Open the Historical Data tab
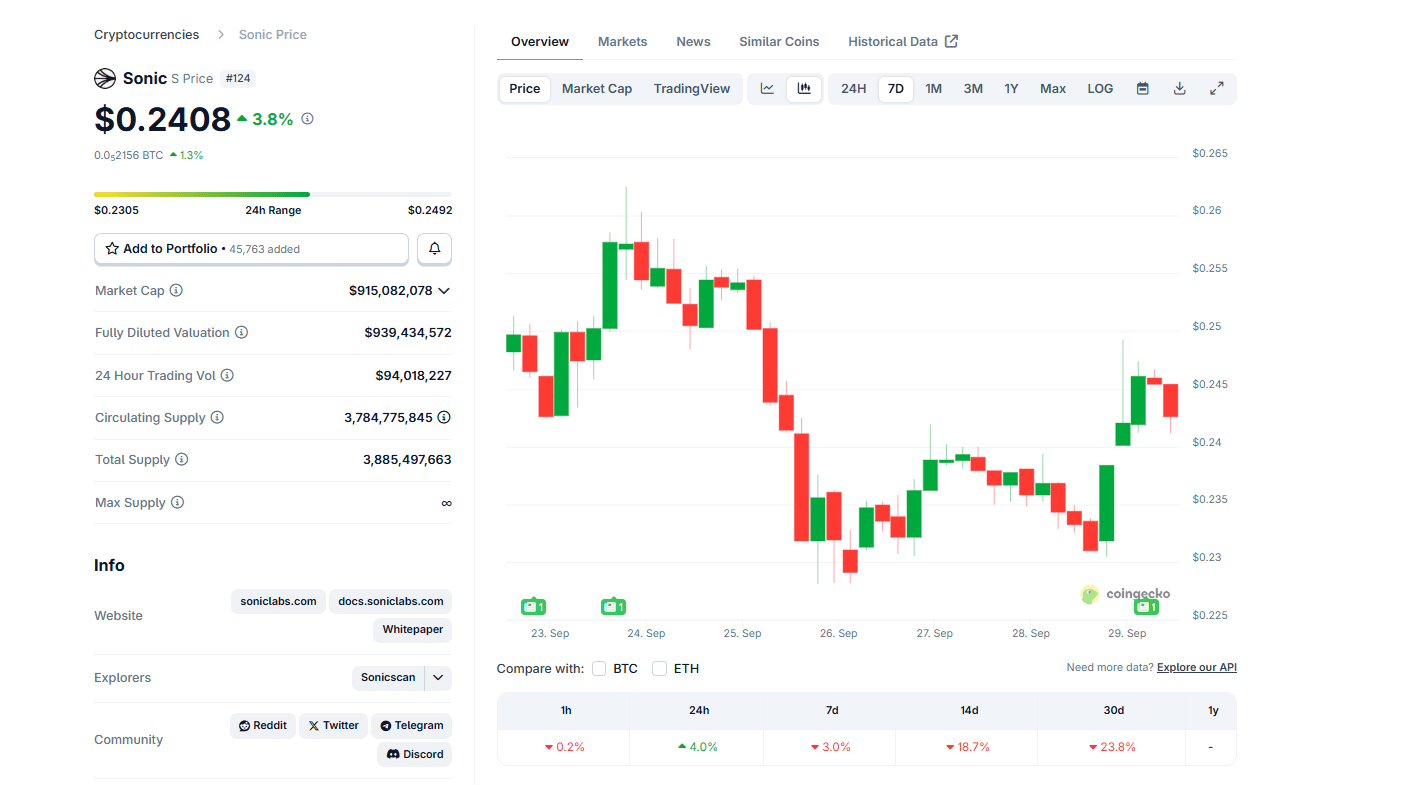 893,41
